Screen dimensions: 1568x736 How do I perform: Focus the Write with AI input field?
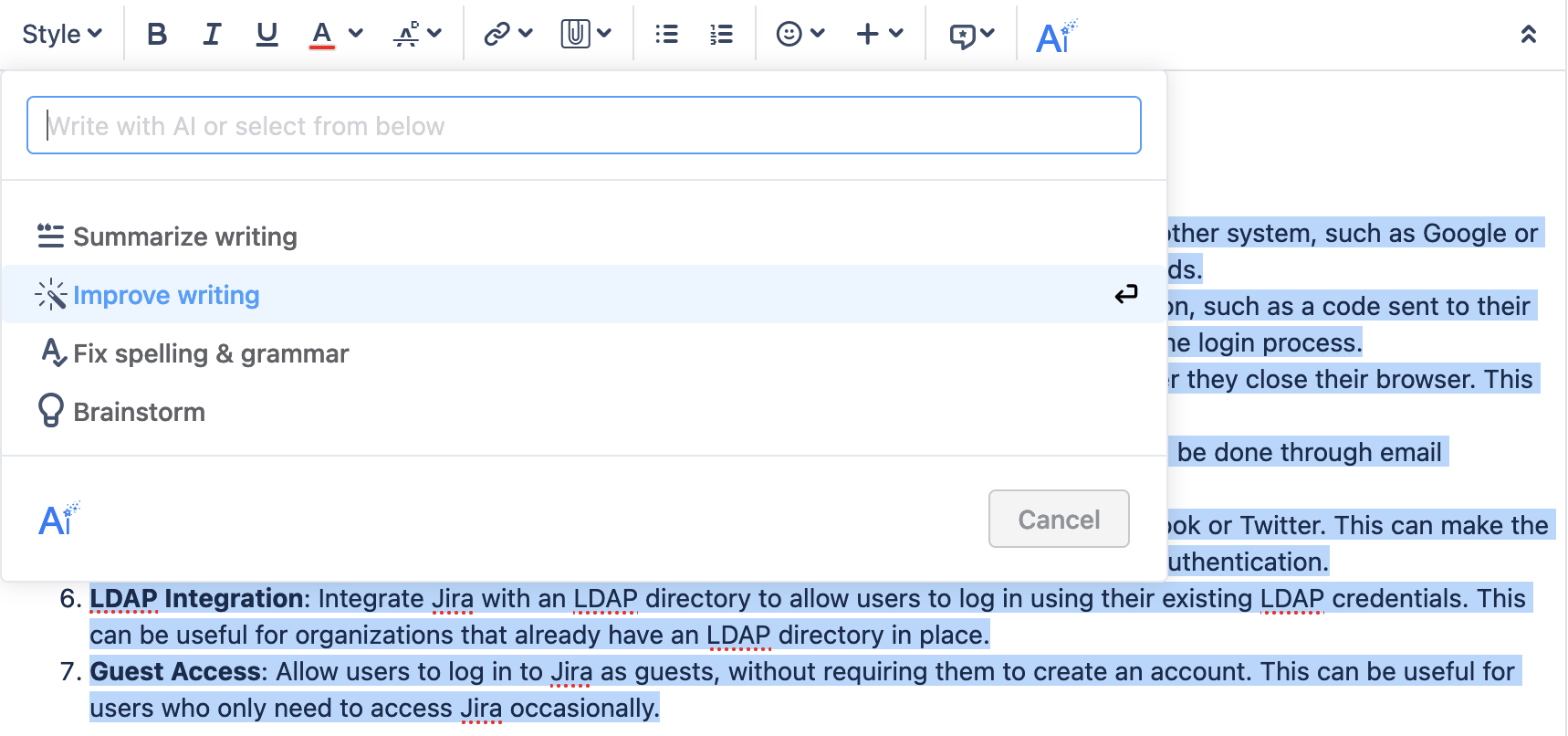pos(584,125)
